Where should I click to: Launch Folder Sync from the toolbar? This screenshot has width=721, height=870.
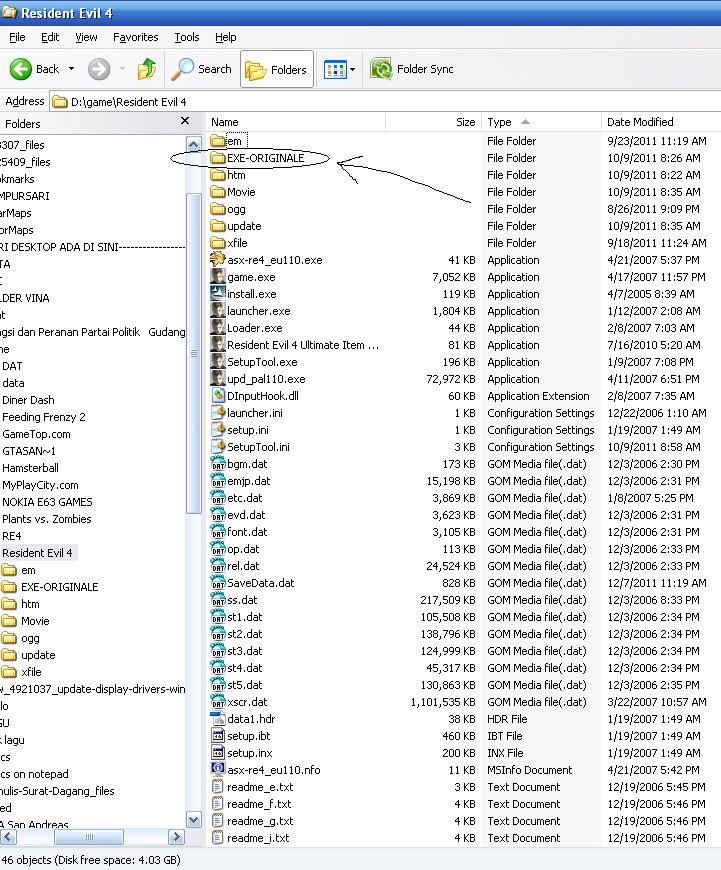pos(412,69)
